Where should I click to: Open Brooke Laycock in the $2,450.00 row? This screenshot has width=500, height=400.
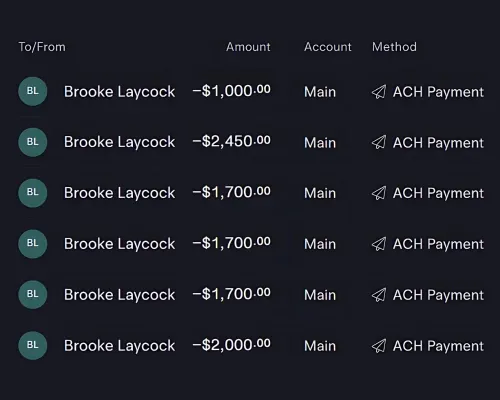[119, 143]
